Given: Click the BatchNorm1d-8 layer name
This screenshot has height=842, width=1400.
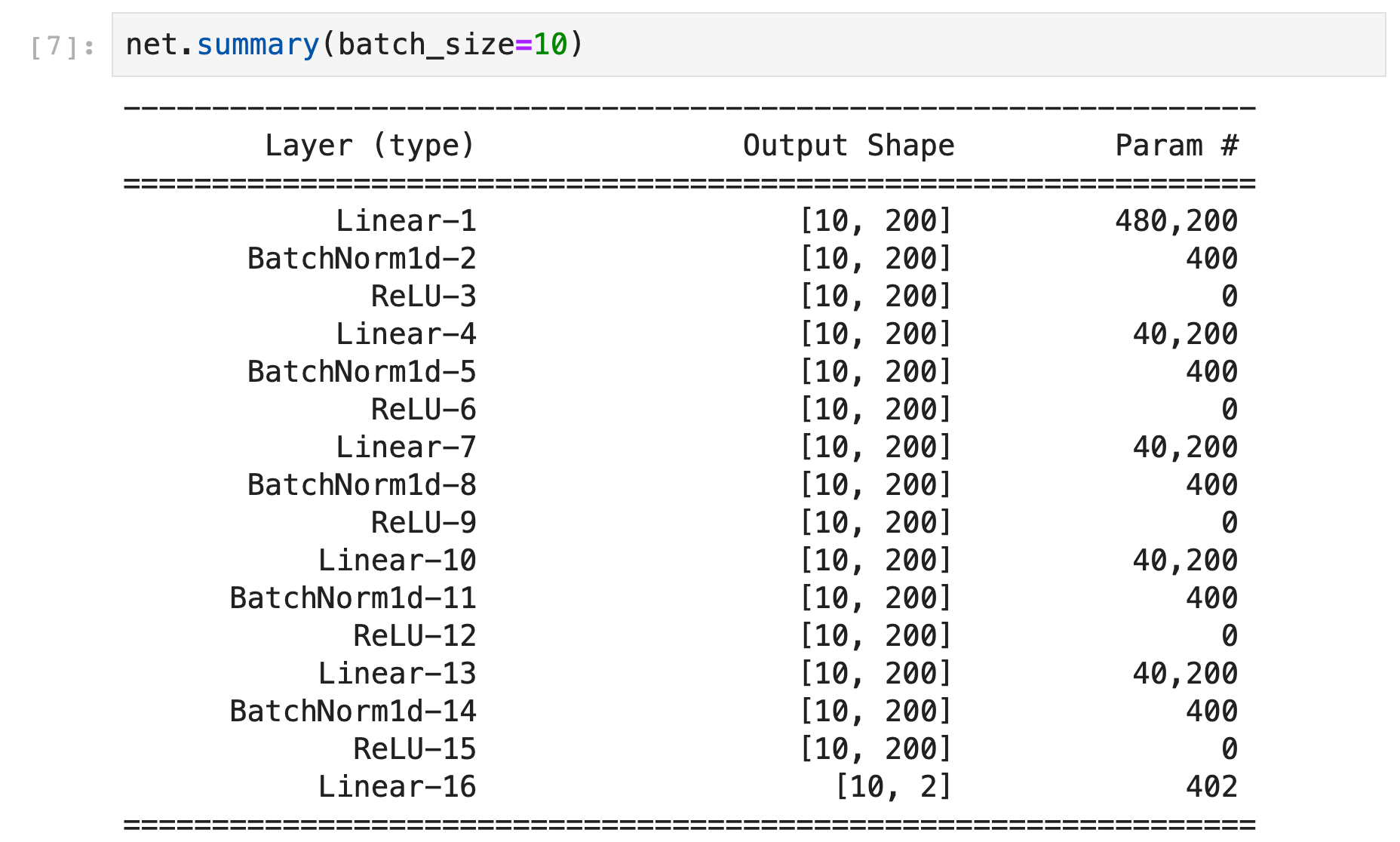Looking at the screenshot, I should click(362, 485).
